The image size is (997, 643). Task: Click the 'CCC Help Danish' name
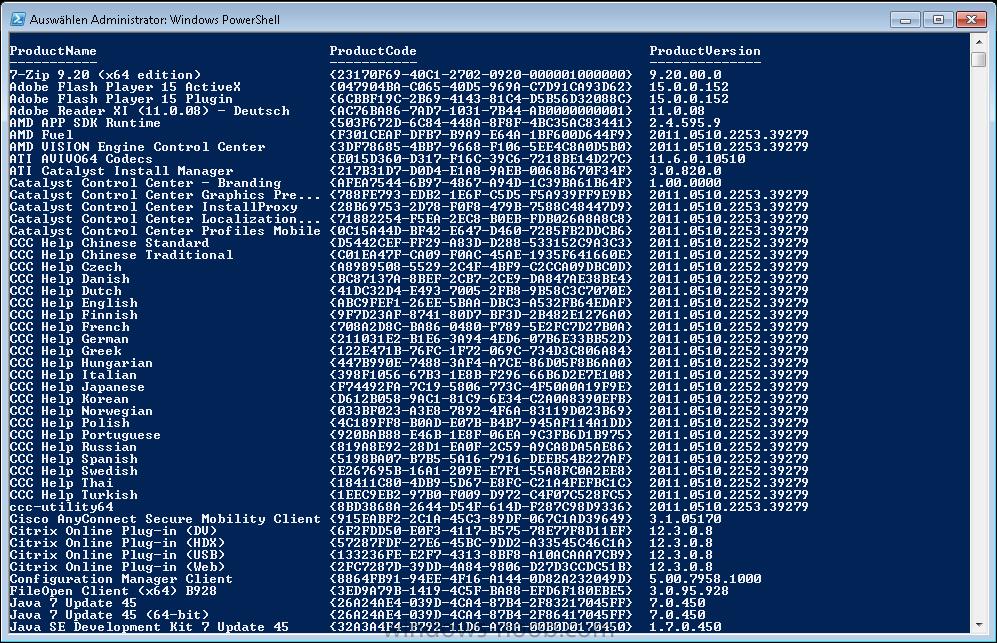click(x=69, y=279)
